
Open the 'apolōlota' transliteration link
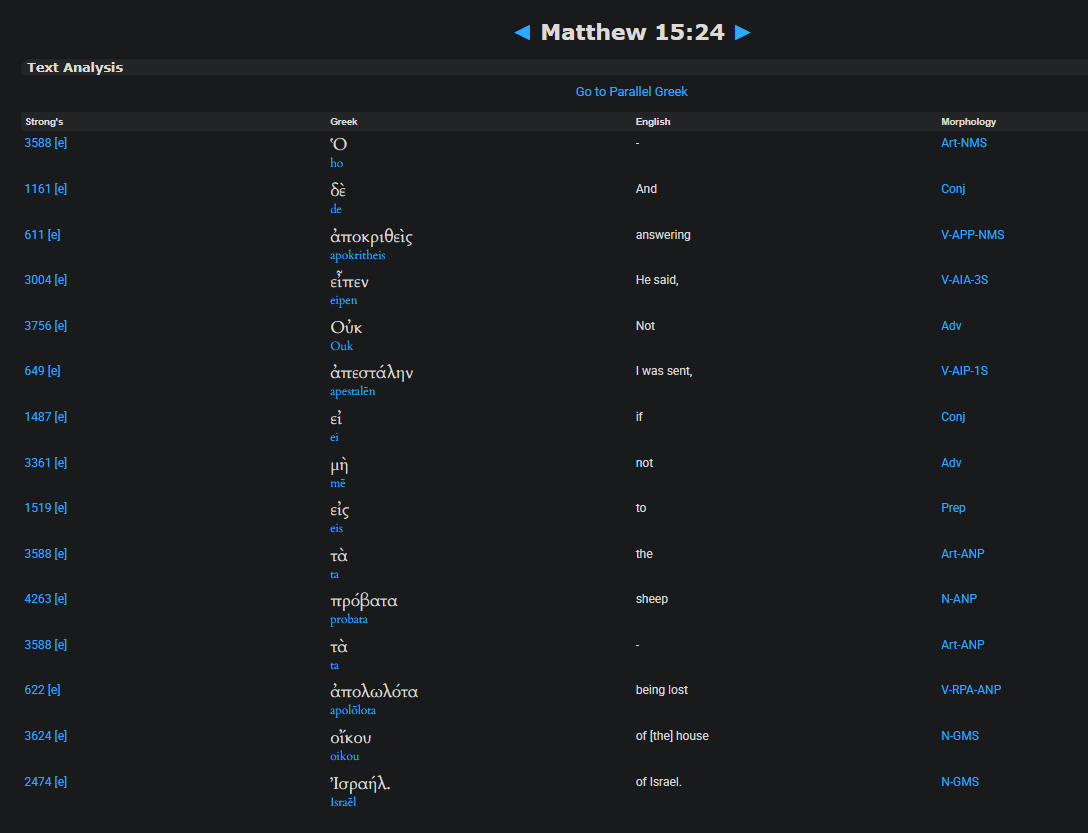pyautogui.click(x=352, y=710)
